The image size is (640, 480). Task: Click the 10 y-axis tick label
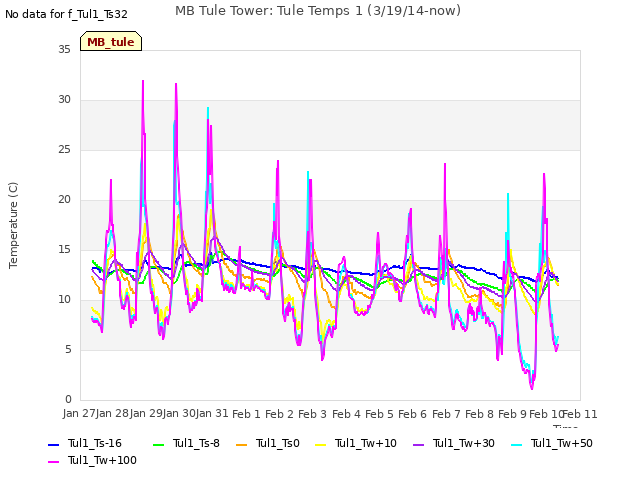pos(64,300)
